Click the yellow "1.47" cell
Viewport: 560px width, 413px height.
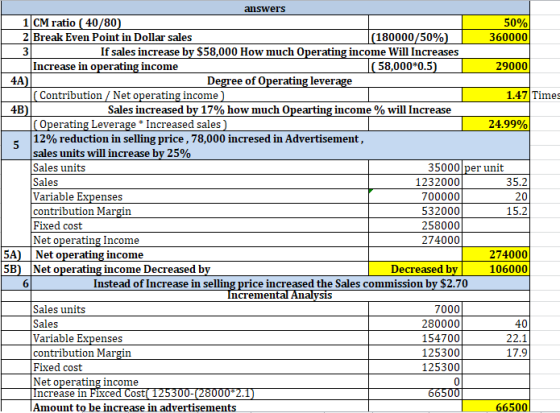496,95
